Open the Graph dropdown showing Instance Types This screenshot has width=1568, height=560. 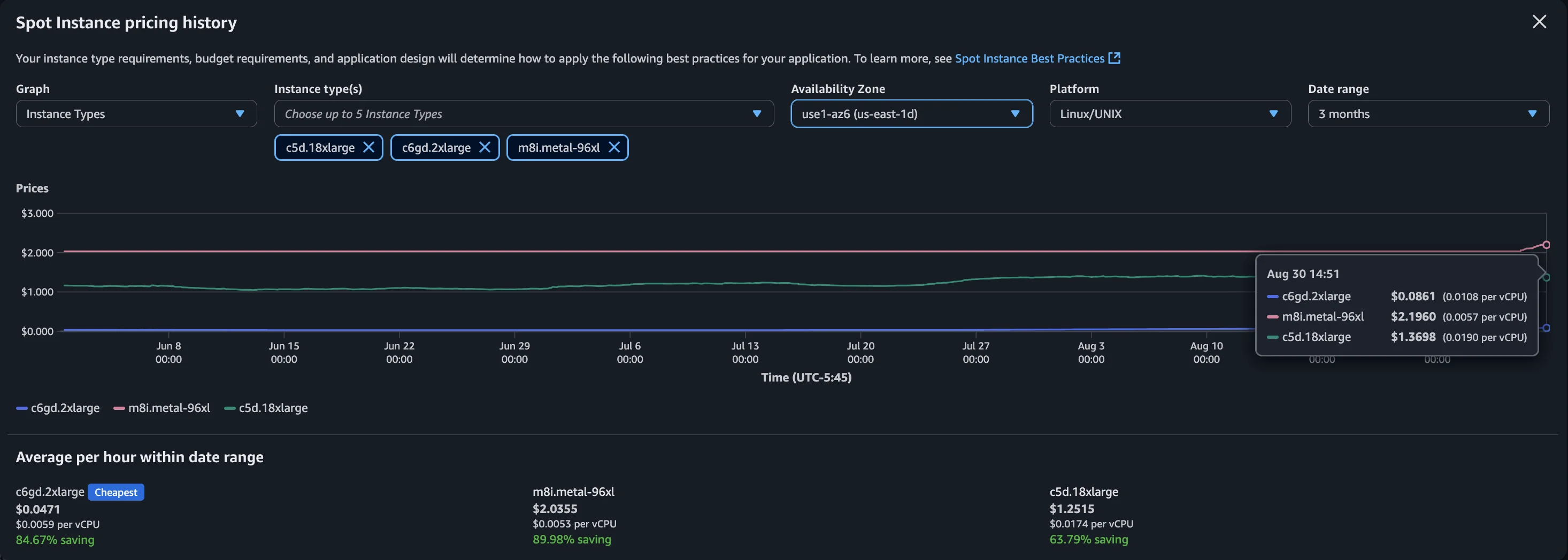136,114
